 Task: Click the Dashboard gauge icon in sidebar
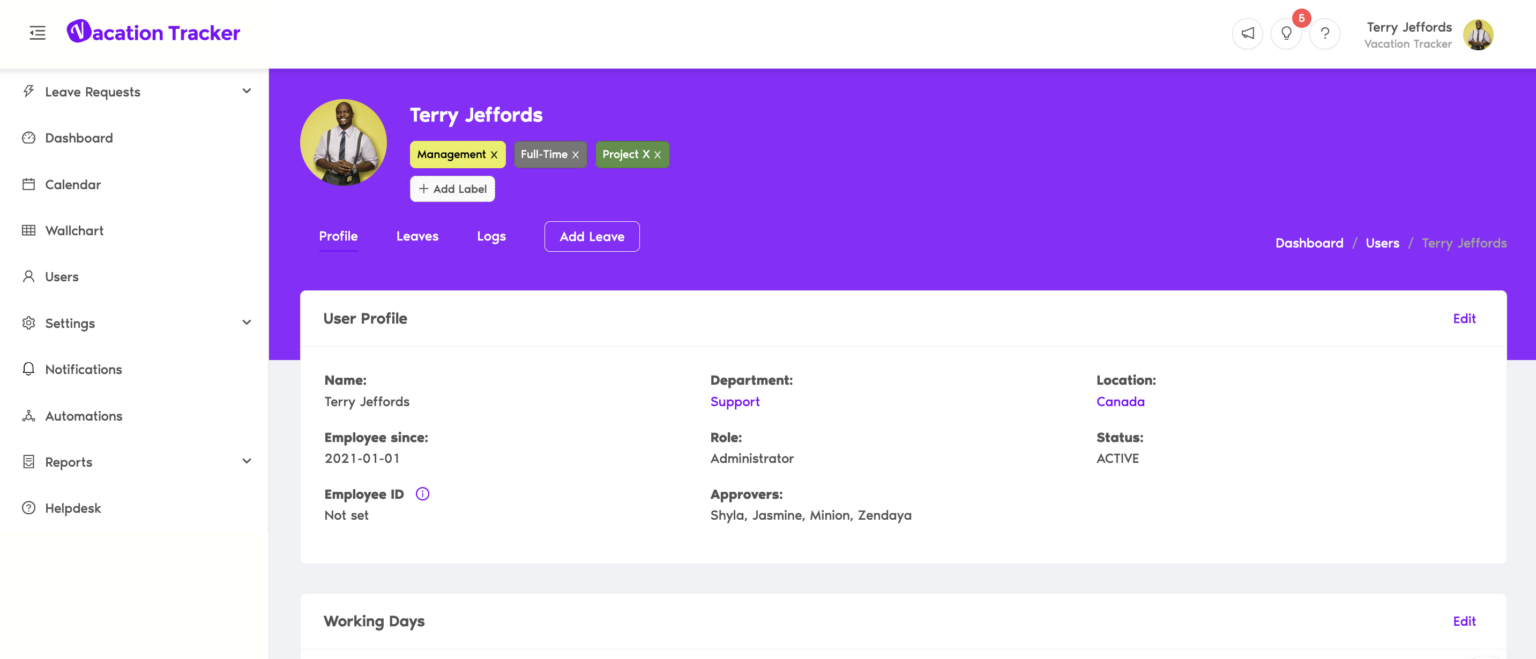coord(29,138)
